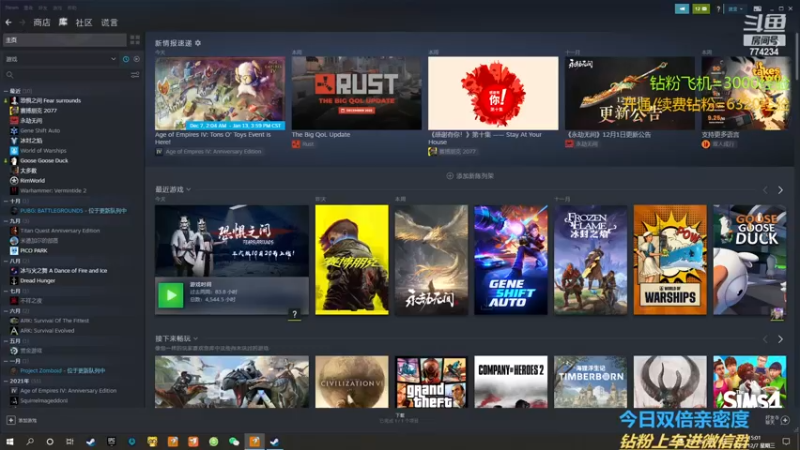Select A Dance of Fire and Ice

pyautogui.click(x=63, y=271)
